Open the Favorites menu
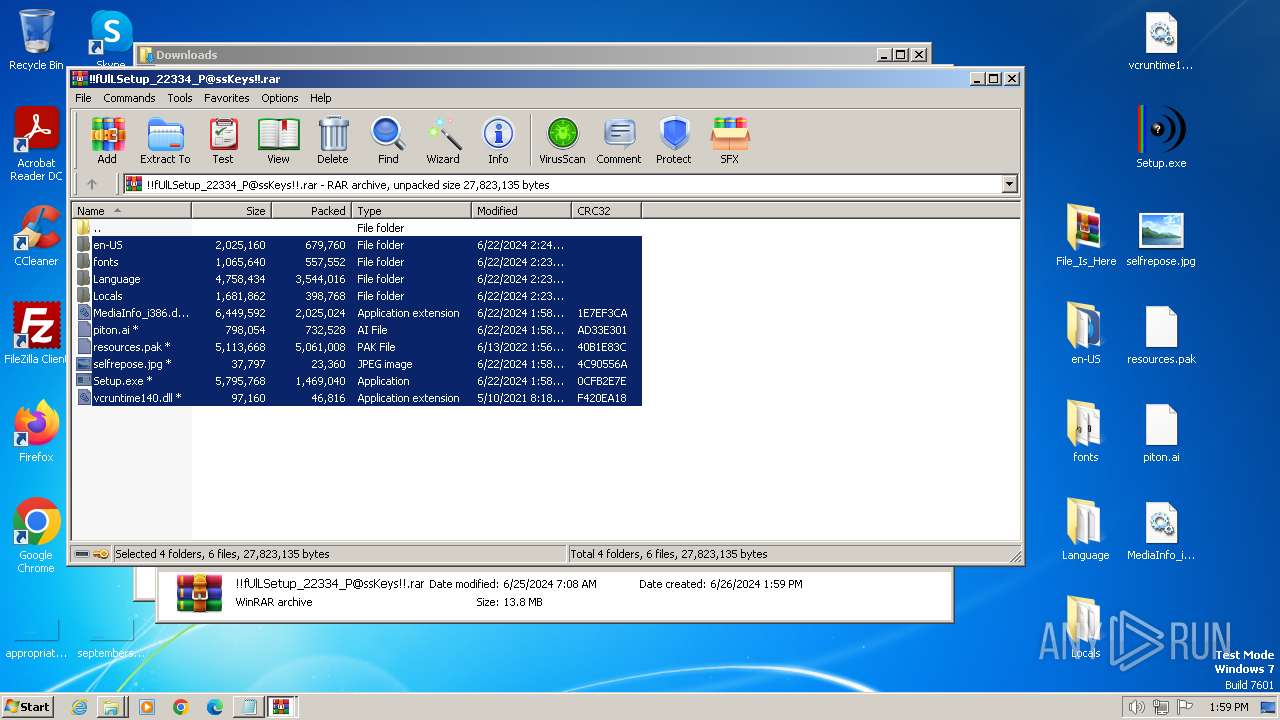1280x720 pixels. tap(227, 98)
